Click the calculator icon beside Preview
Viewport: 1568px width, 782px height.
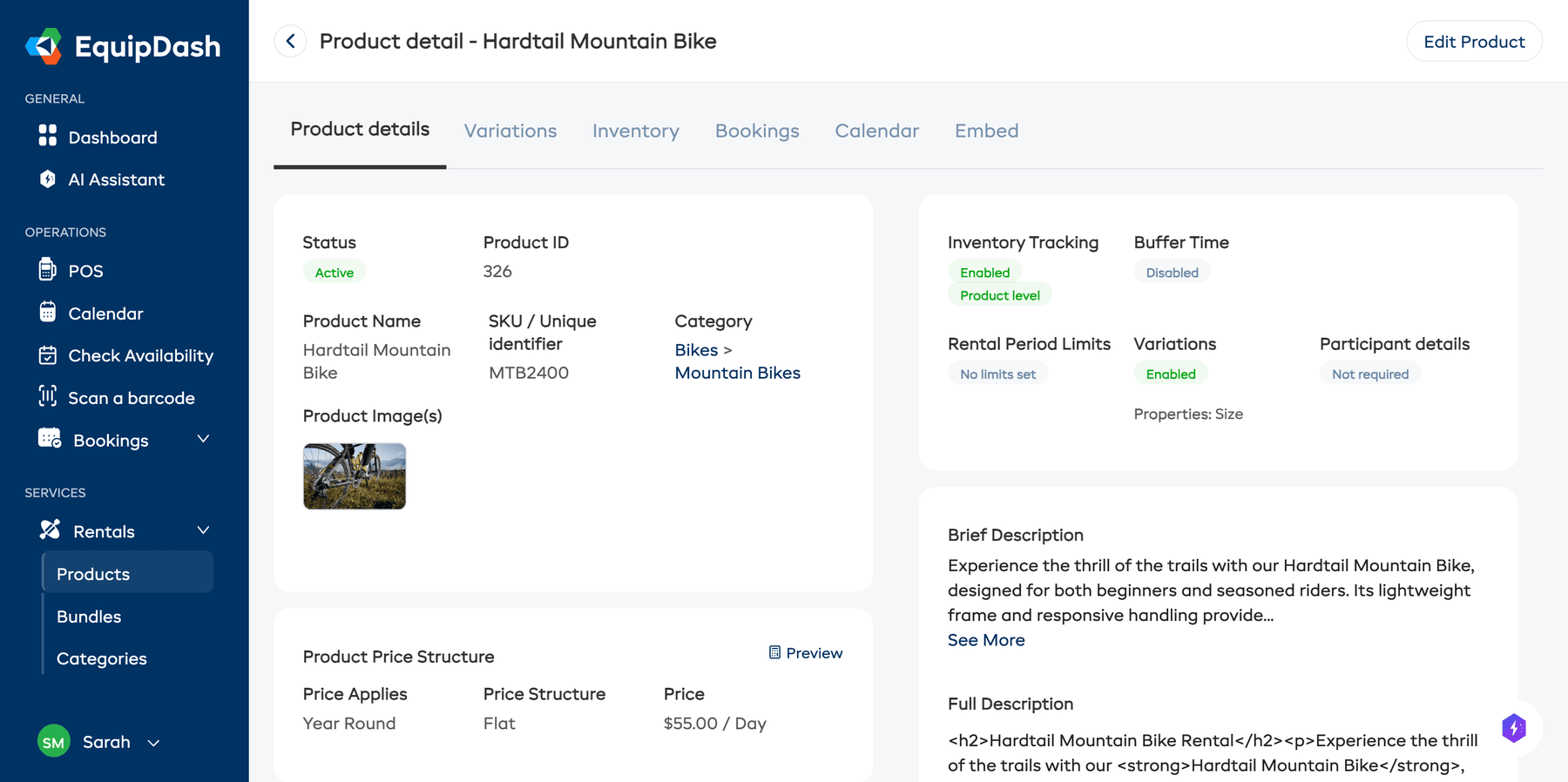click(x=774, y=652)
